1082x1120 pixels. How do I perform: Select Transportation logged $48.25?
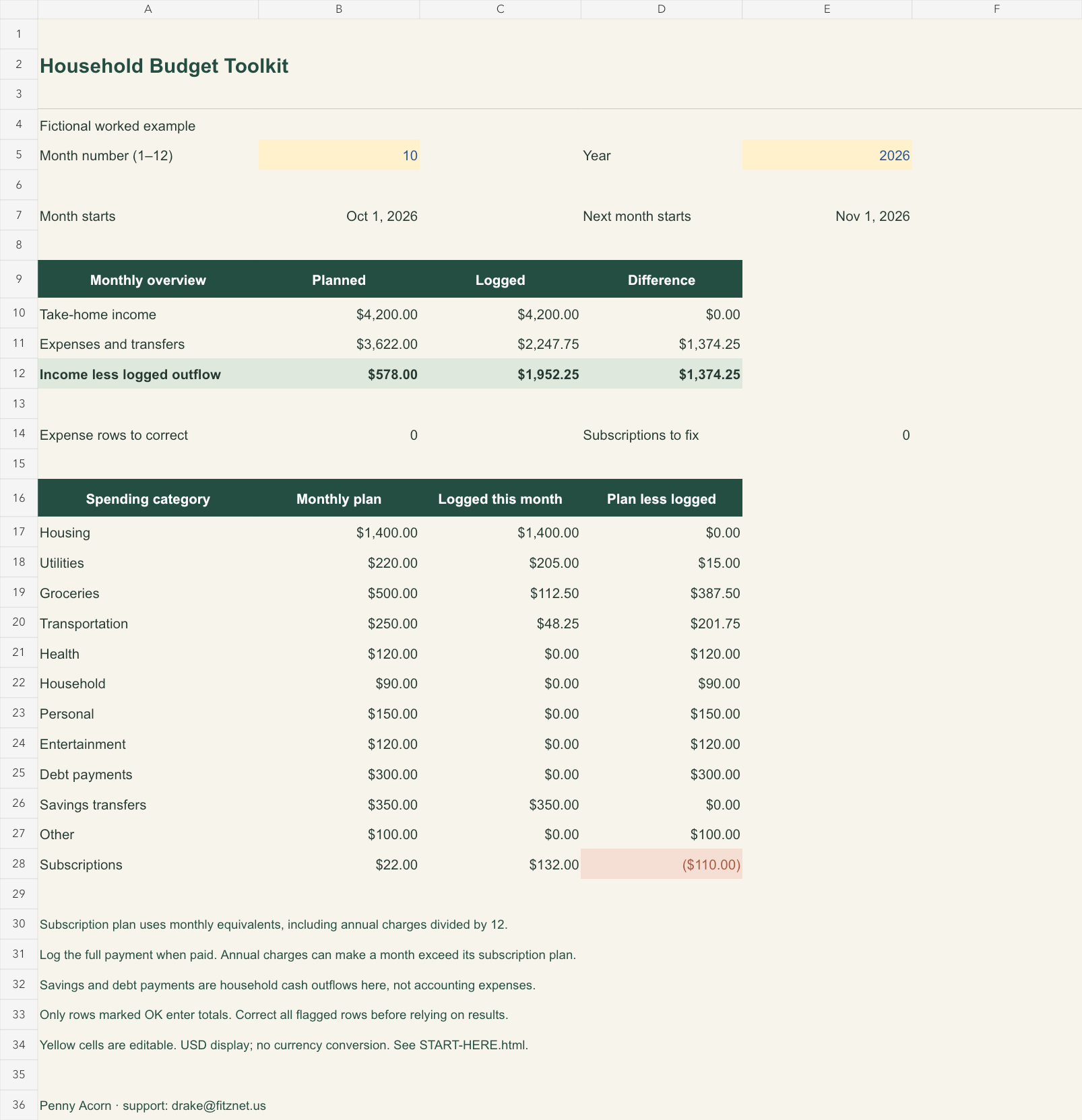click(501, 623)
